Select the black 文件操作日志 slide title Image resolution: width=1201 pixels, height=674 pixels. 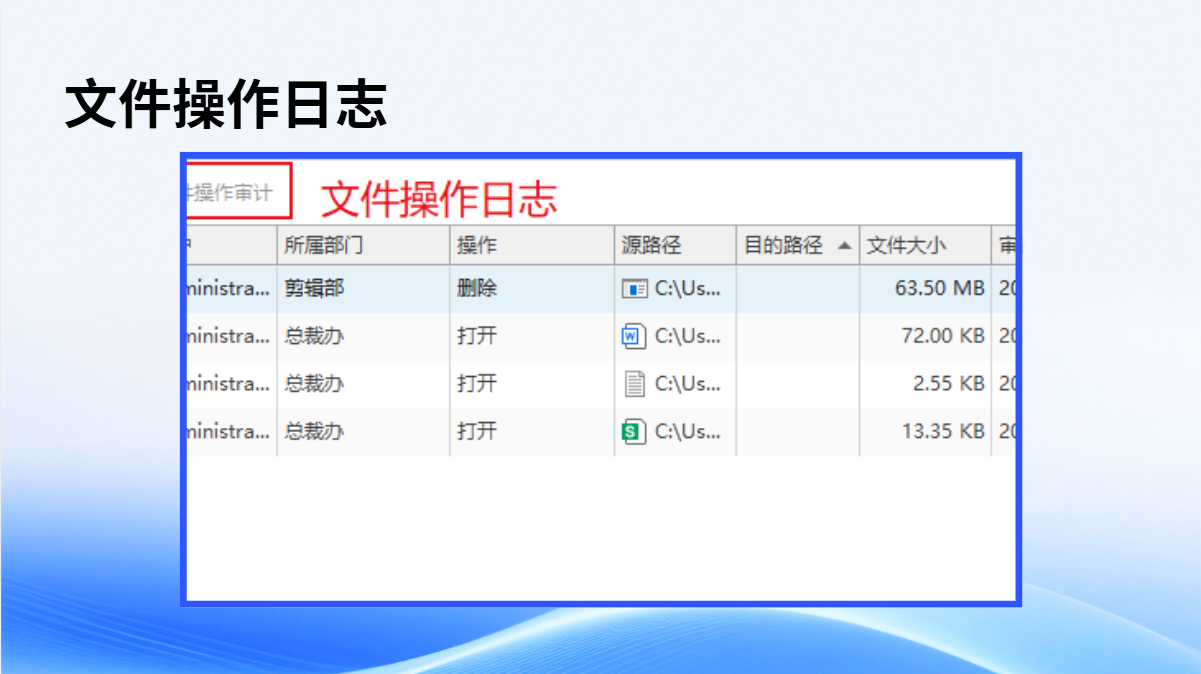(226, 104)
